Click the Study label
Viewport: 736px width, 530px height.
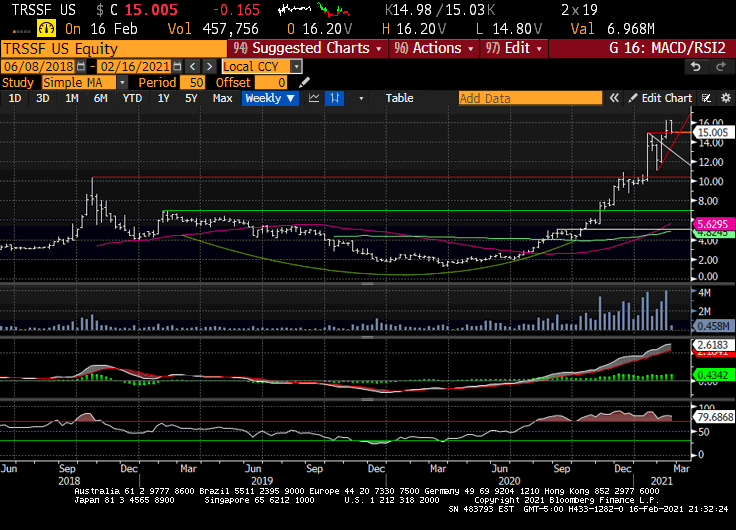coord(18,83)
